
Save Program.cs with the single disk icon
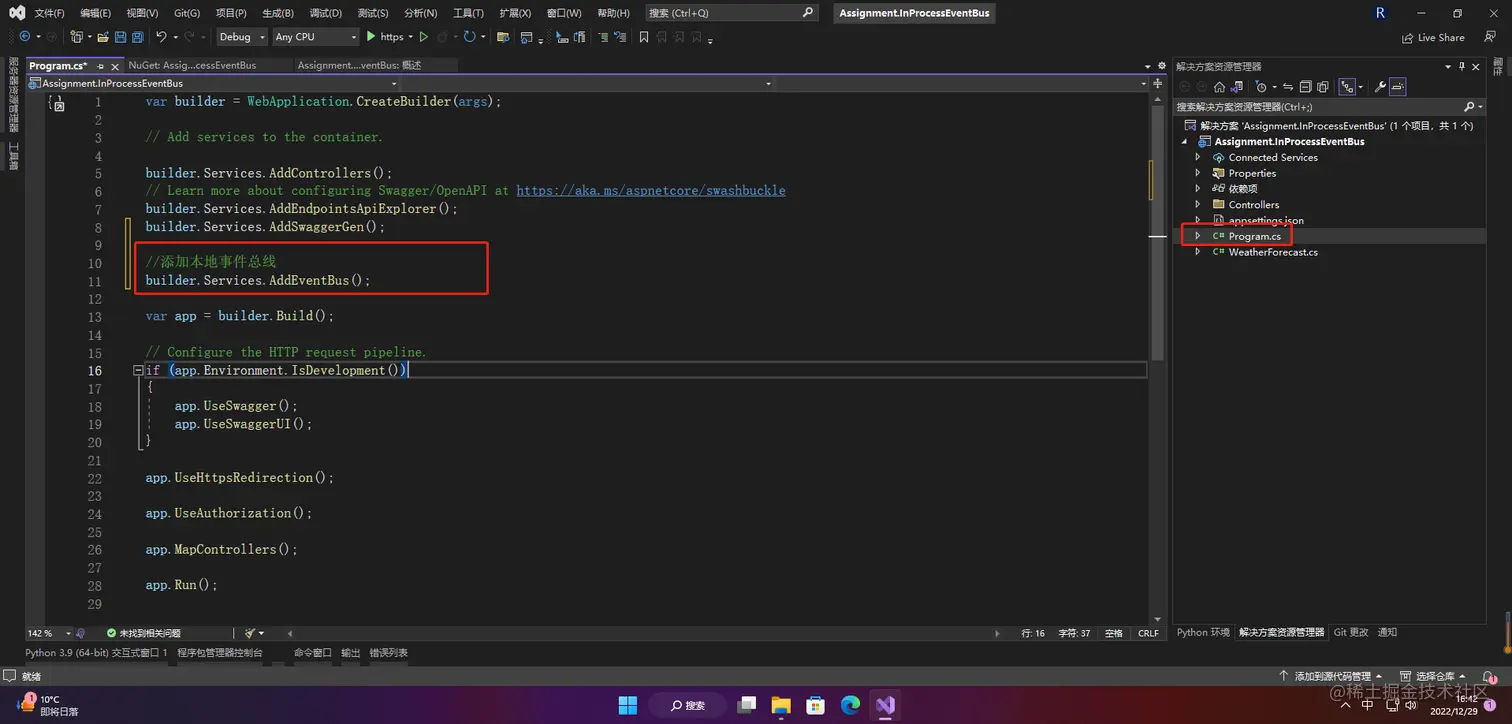point(120,37)
